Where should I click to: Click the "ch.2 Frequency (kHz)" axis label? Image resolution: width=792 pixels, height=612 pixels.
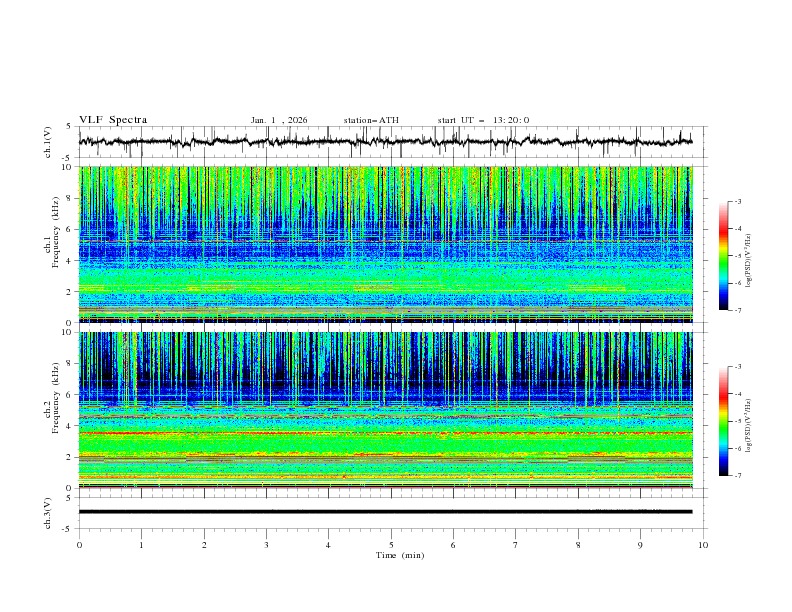point(51,398)
